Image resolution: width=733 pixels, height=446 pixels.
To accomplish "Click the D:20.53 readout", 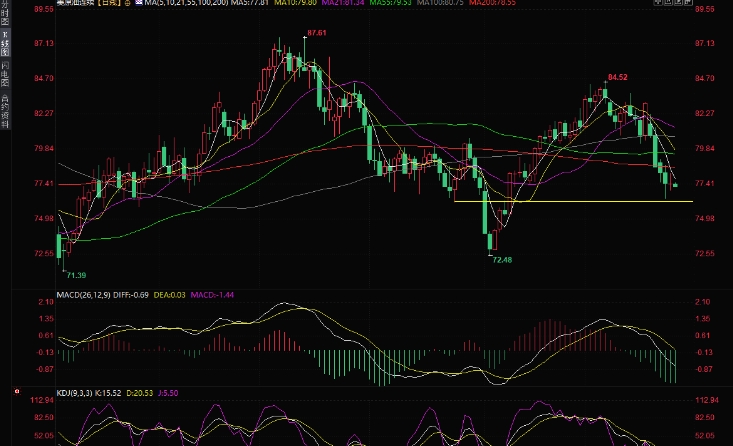I will [139, 393].
